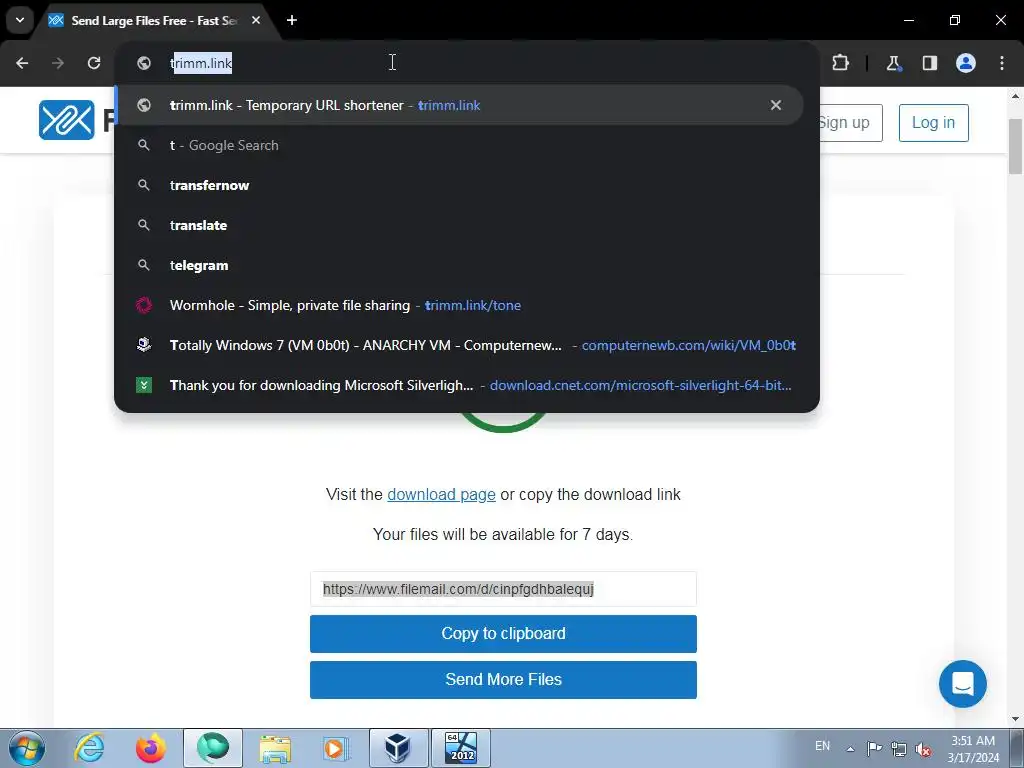Open the taskbar clock and date

coord(973,749)
